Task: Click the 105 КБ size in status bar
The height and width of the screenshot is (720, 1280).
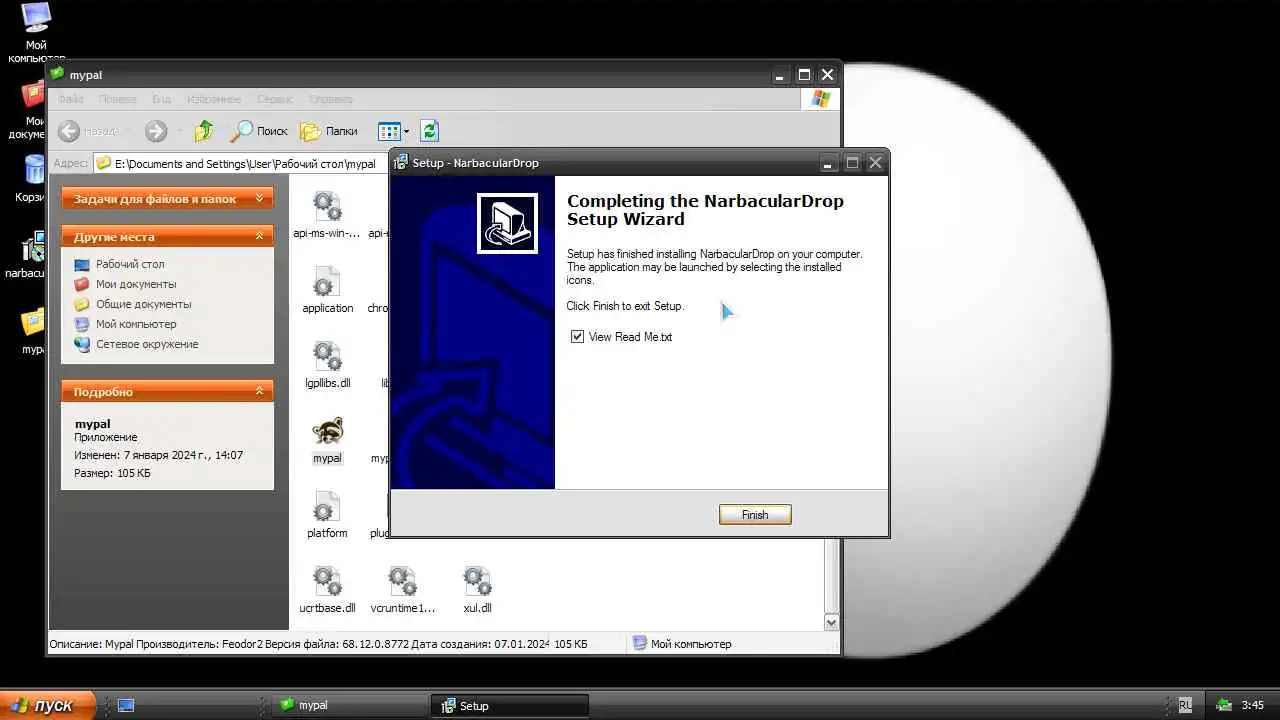Action: [571, 644]
